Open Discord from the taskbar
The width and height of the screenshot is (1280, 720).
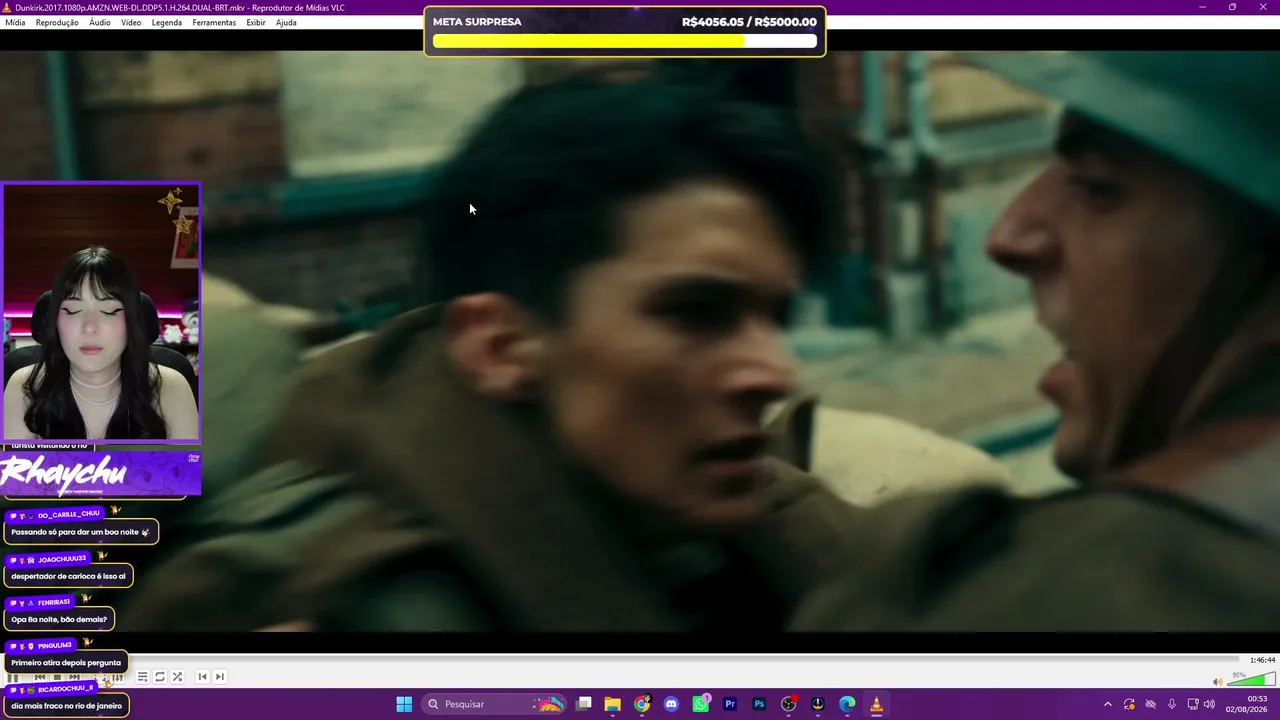(671, 704)
